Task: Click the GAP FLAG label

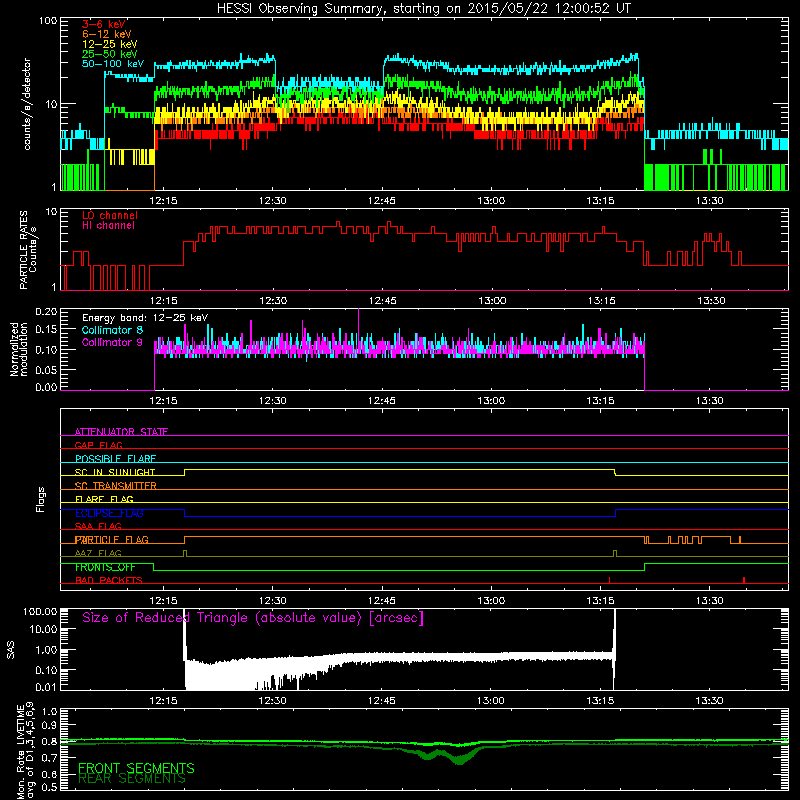Action: pos(98,445)
